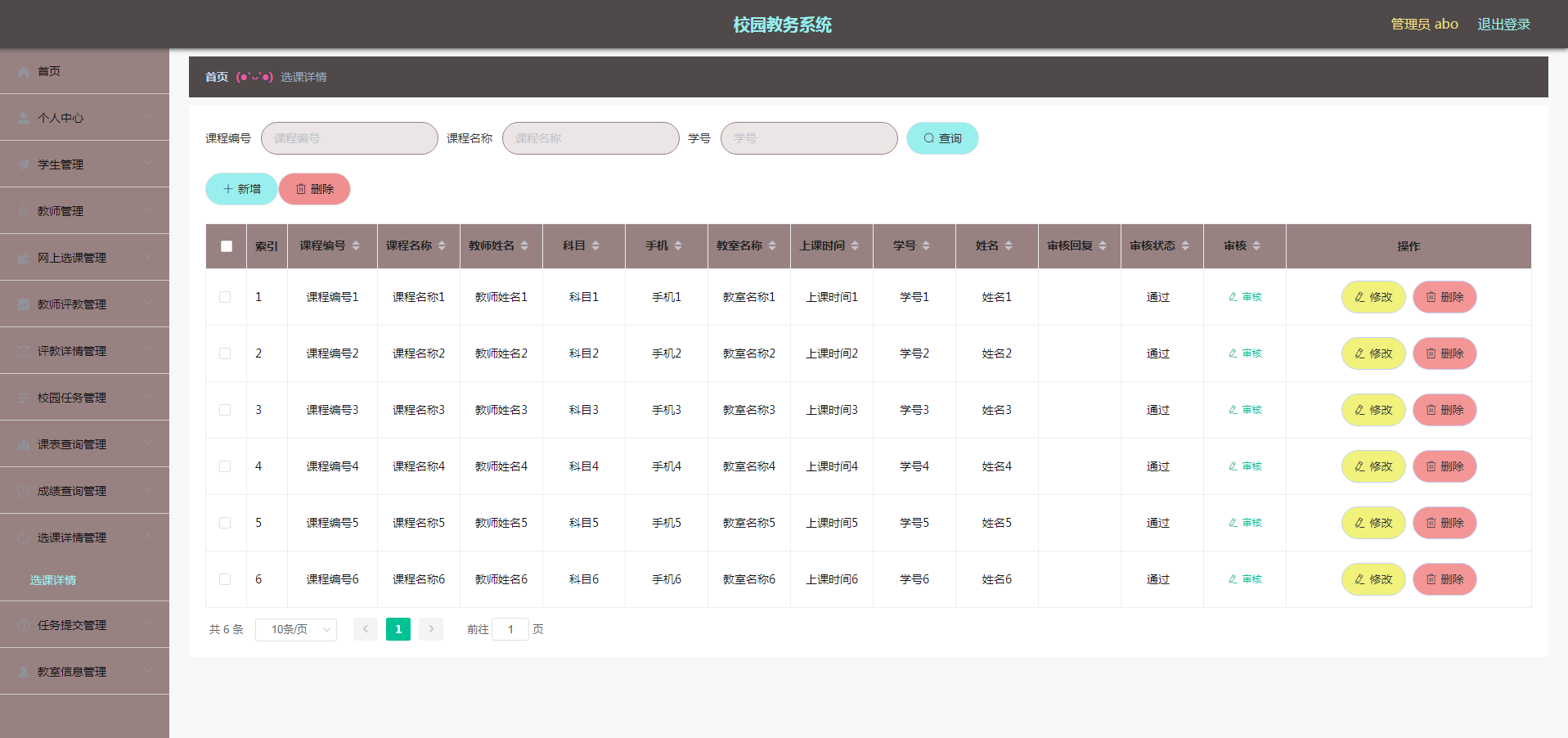Open the 任务提交管理 sidebar menu

coord(84,625)
